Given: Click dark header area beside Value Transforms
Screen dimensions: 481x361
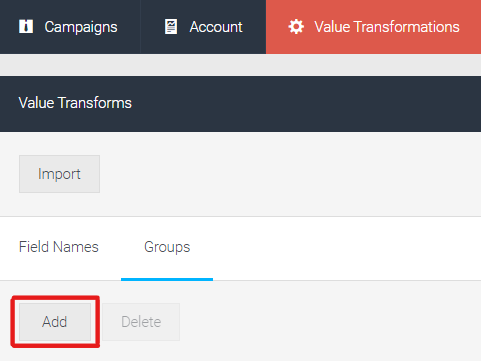Looking at the screenshot, I should [x=307, y=103].
